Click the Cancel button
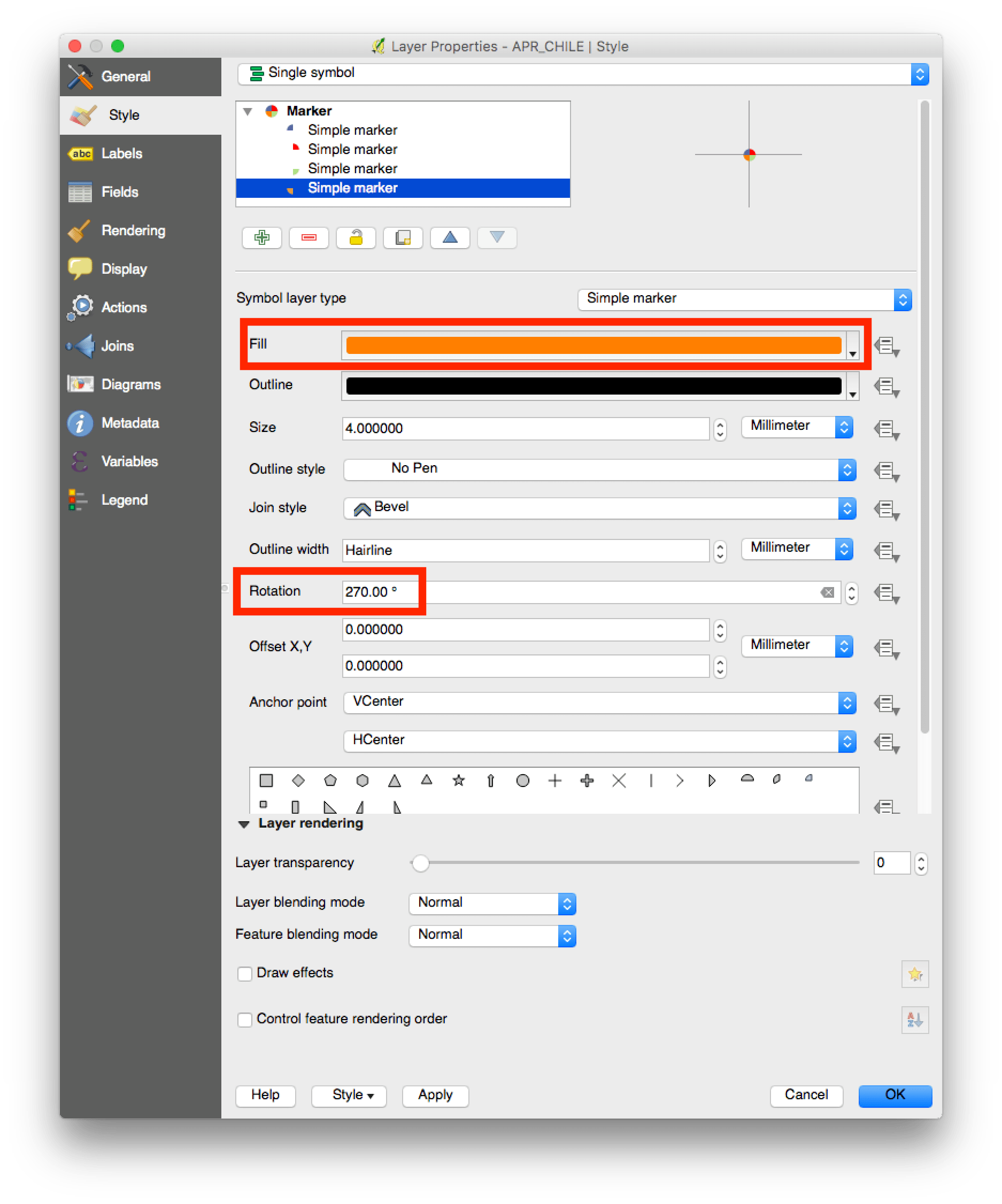 click(806, 1095)
